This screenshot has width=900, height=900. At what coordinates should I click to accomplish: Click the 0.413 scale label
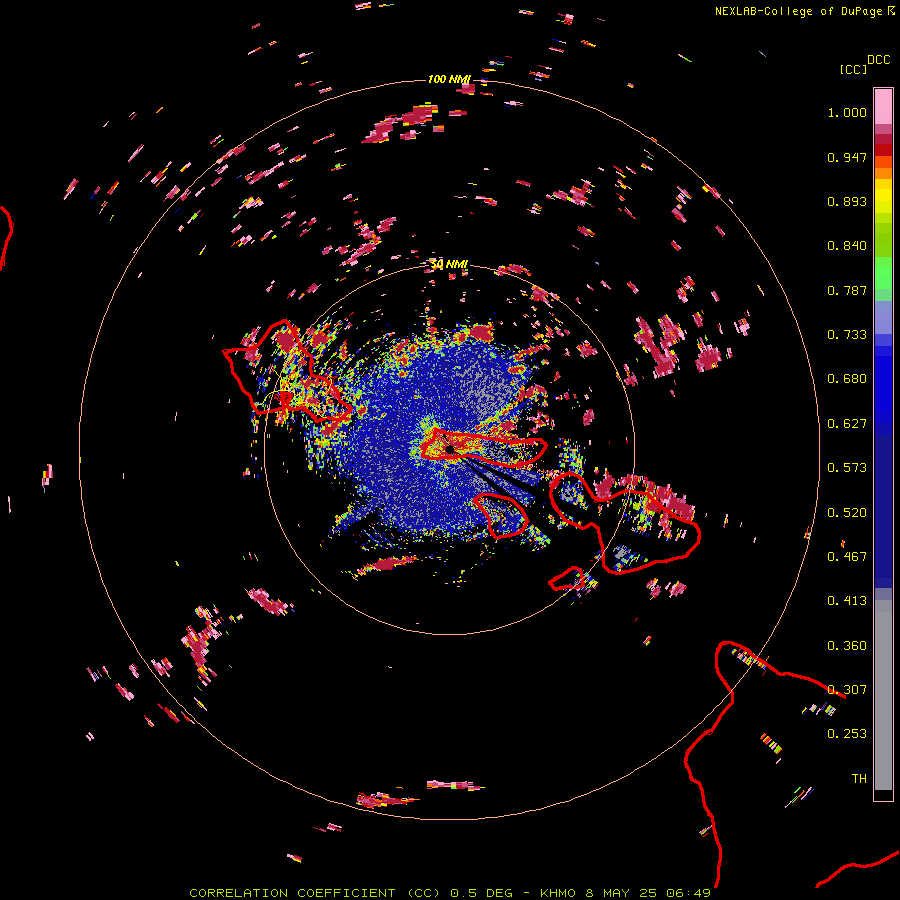847,601
